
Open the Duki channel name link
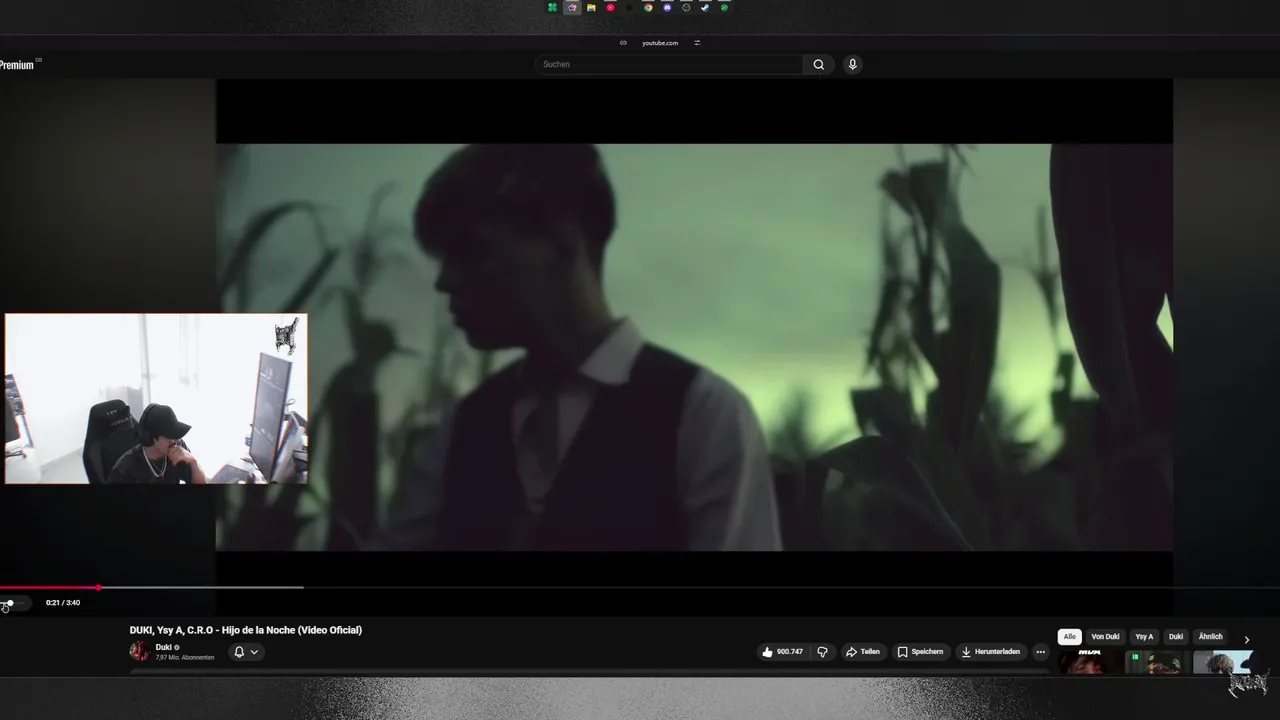[x=164, y=647]
